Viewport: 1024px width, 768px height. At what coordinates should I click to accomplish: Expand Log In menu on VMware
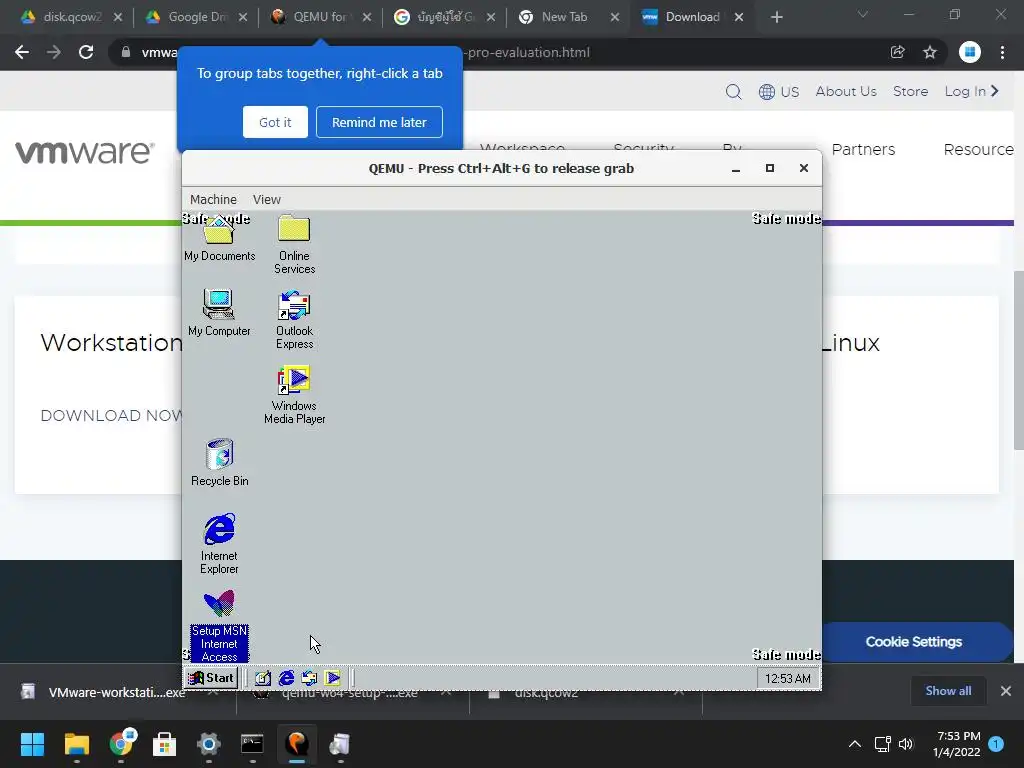point(972,91)
